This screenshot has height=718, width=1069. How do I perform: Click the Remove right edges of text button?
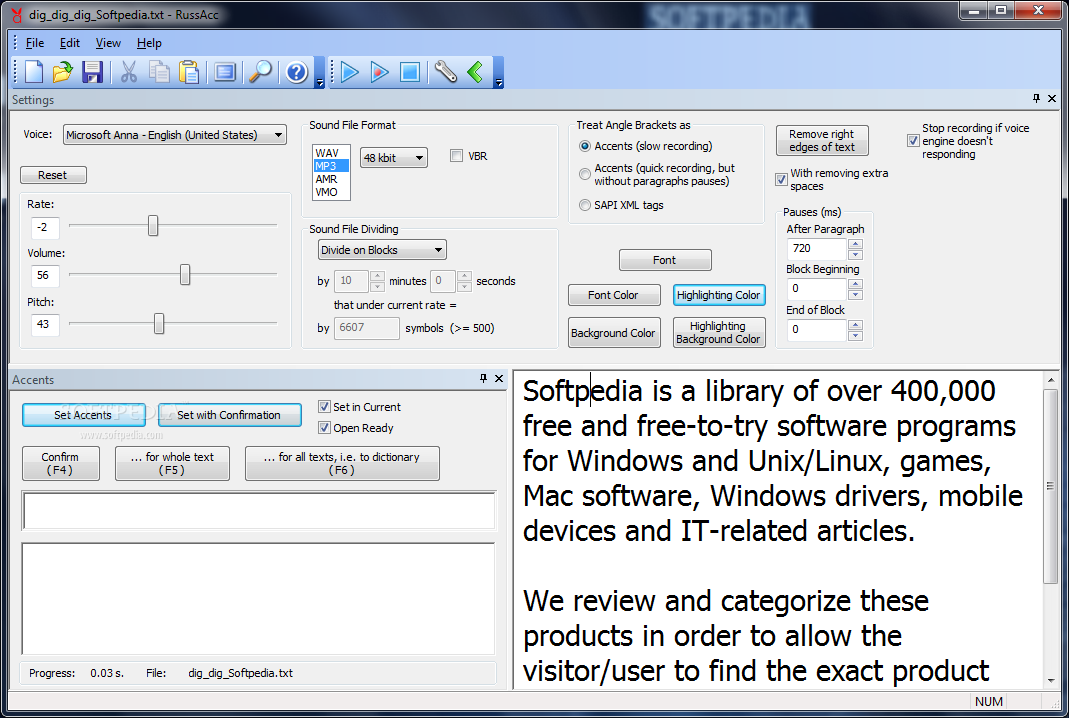pyautogui.click(x=822, y=140)
